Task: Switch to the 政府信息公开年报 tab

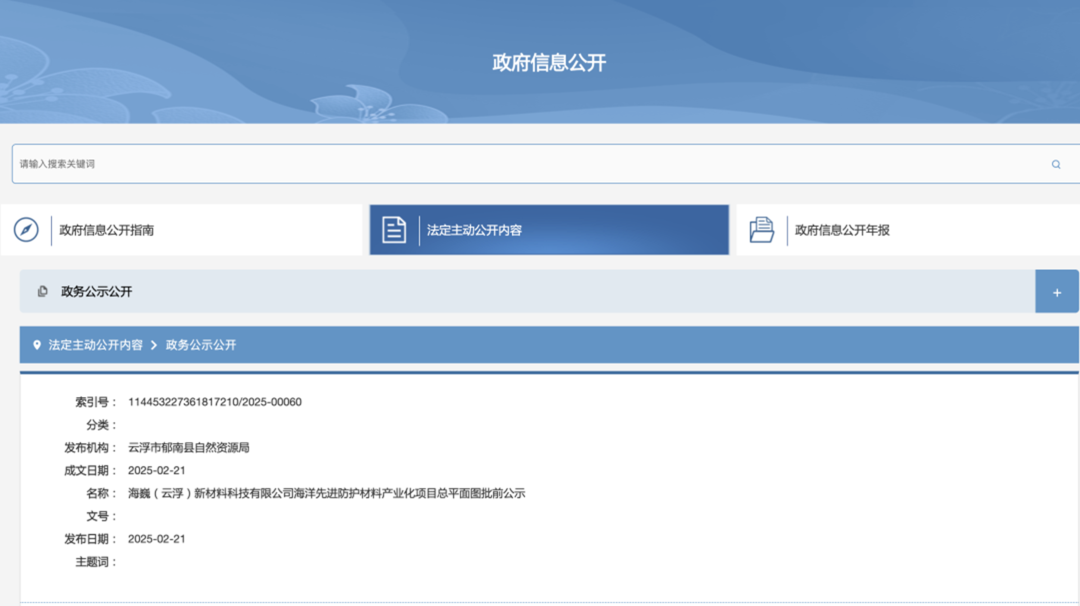Action: (x=842, y=230)
